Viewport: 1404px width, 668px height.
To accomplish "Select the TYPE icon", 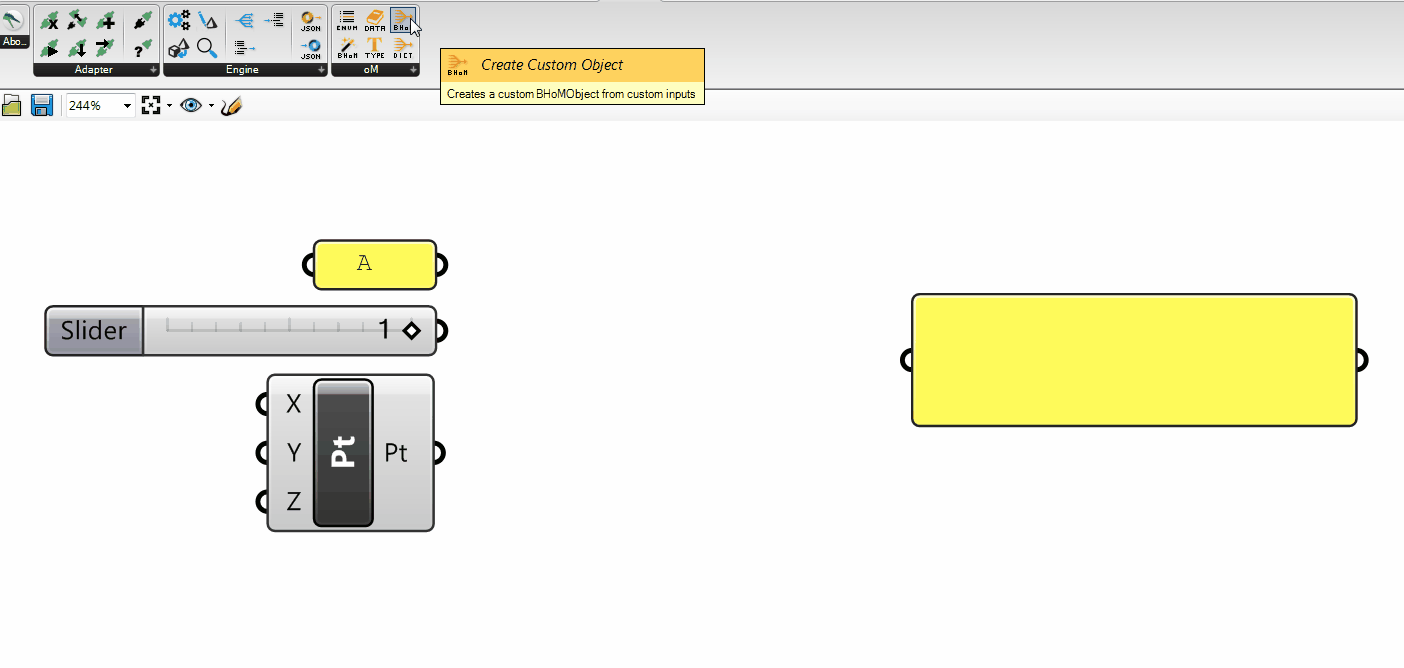I will coord(375,48).
